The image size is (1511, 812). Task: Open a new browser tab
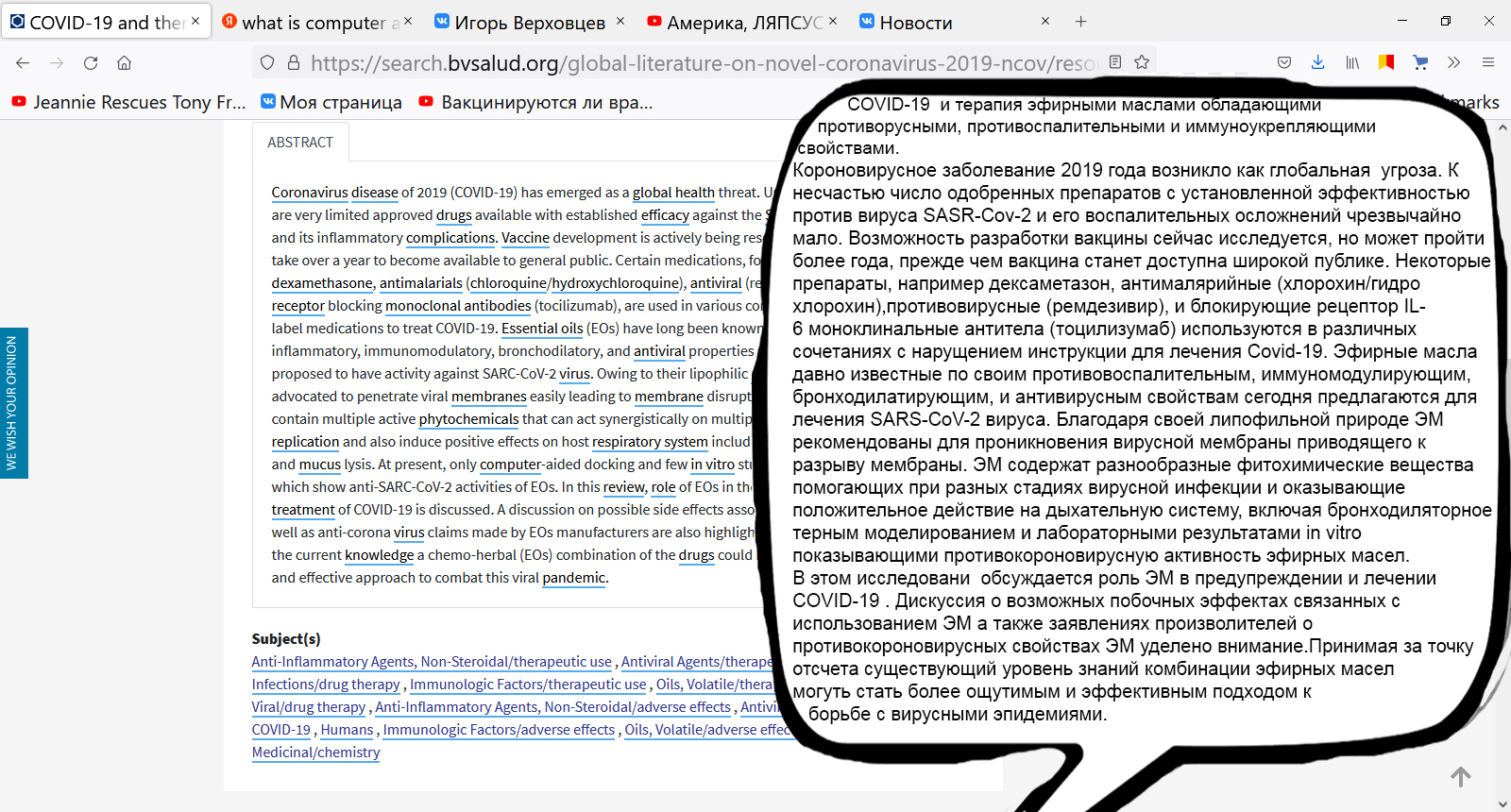(1081, 22)
